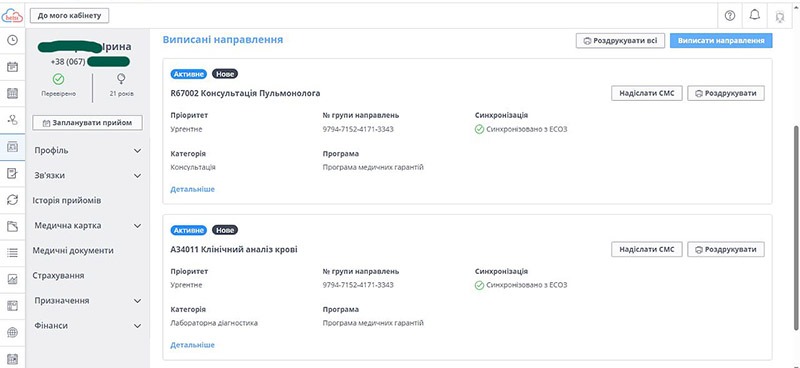Open the calendar icon in left sidebar
Viewport: 800px width, 368px height.
coord(12,67)
